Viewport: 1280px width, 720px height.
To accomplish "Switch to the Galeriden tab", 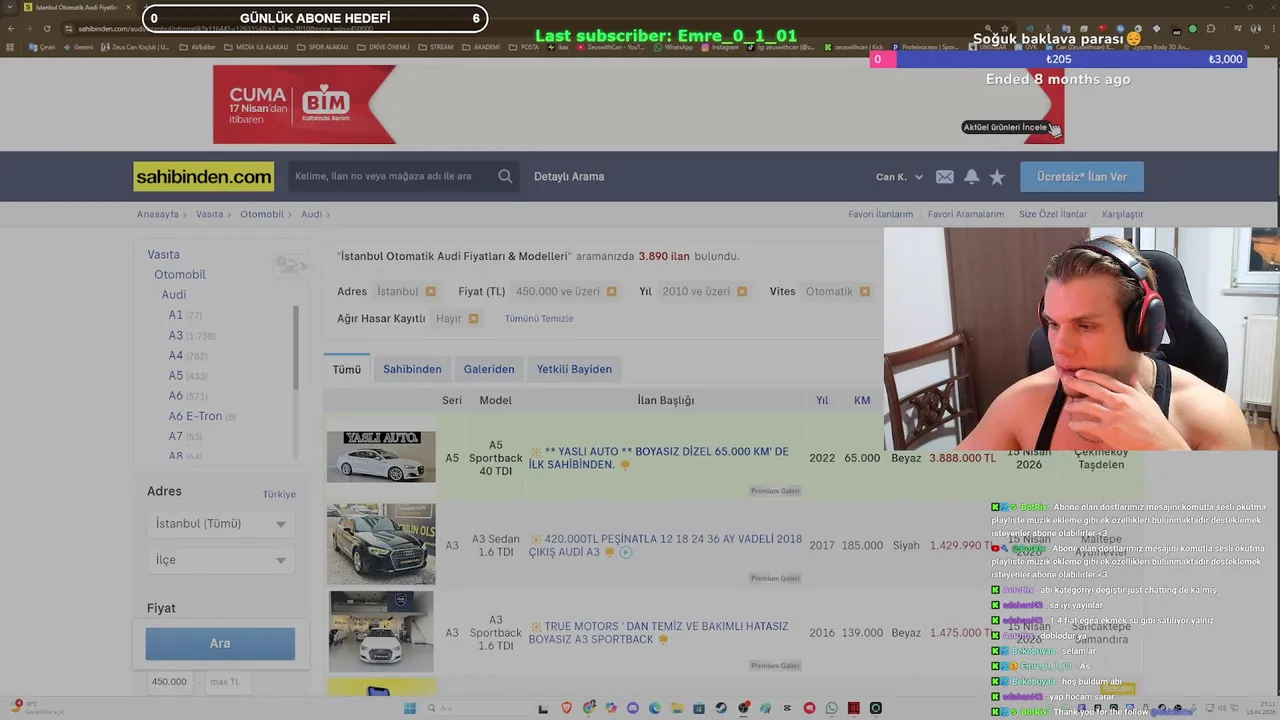I will [489, 369].
